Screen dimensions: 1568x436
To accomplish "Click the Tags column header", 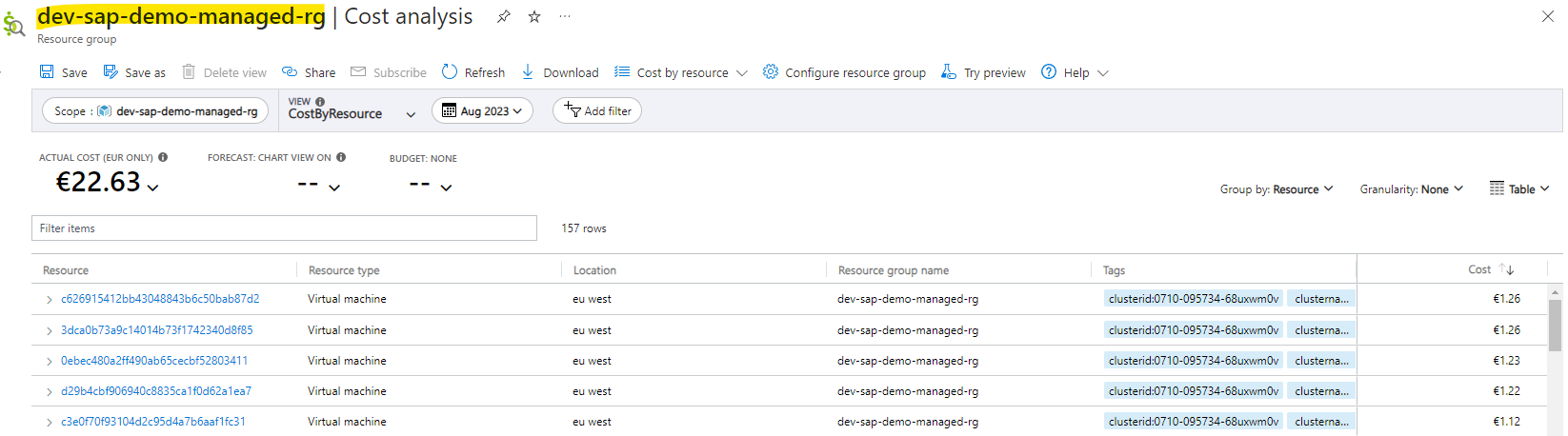I will click(x=1114, y=270).
